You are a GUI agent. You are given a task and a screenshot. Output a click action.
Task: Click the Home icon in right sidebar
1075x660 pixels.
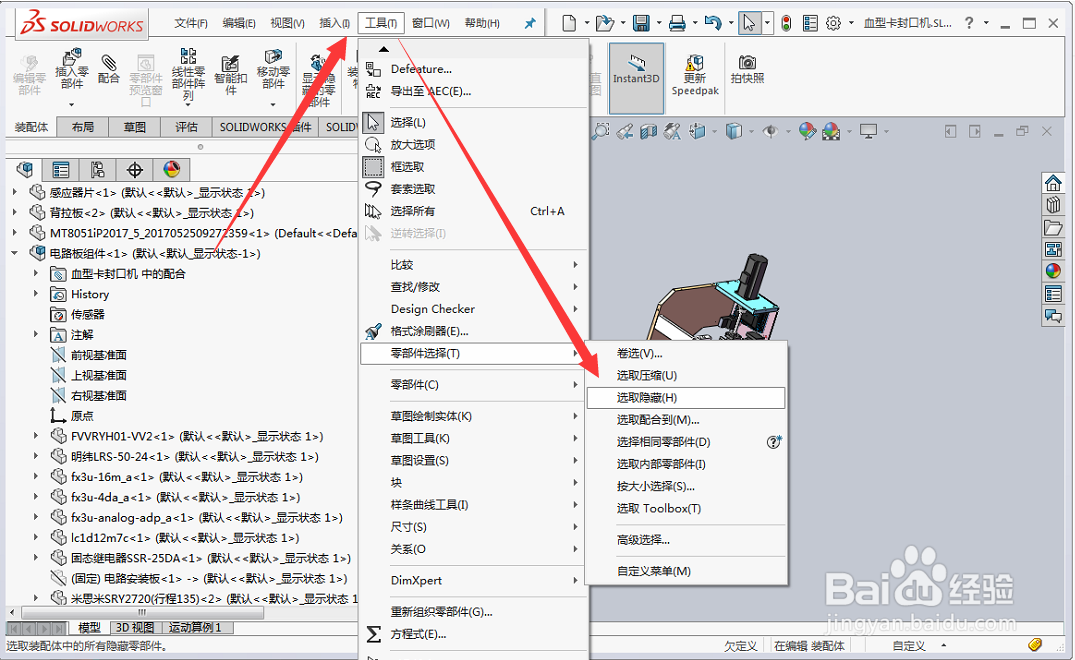[1054, 183]
